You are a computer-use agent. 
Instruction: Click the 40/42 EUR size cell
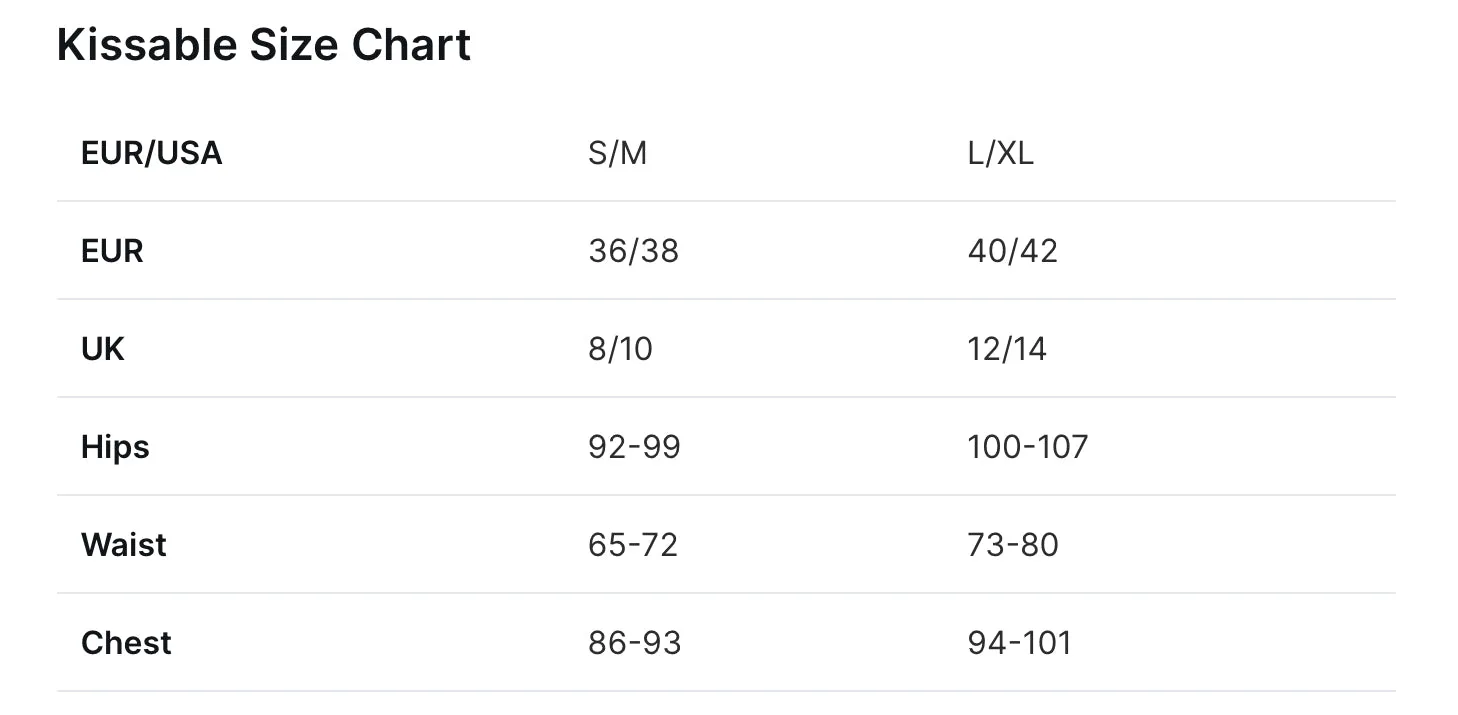(1012, 251)
